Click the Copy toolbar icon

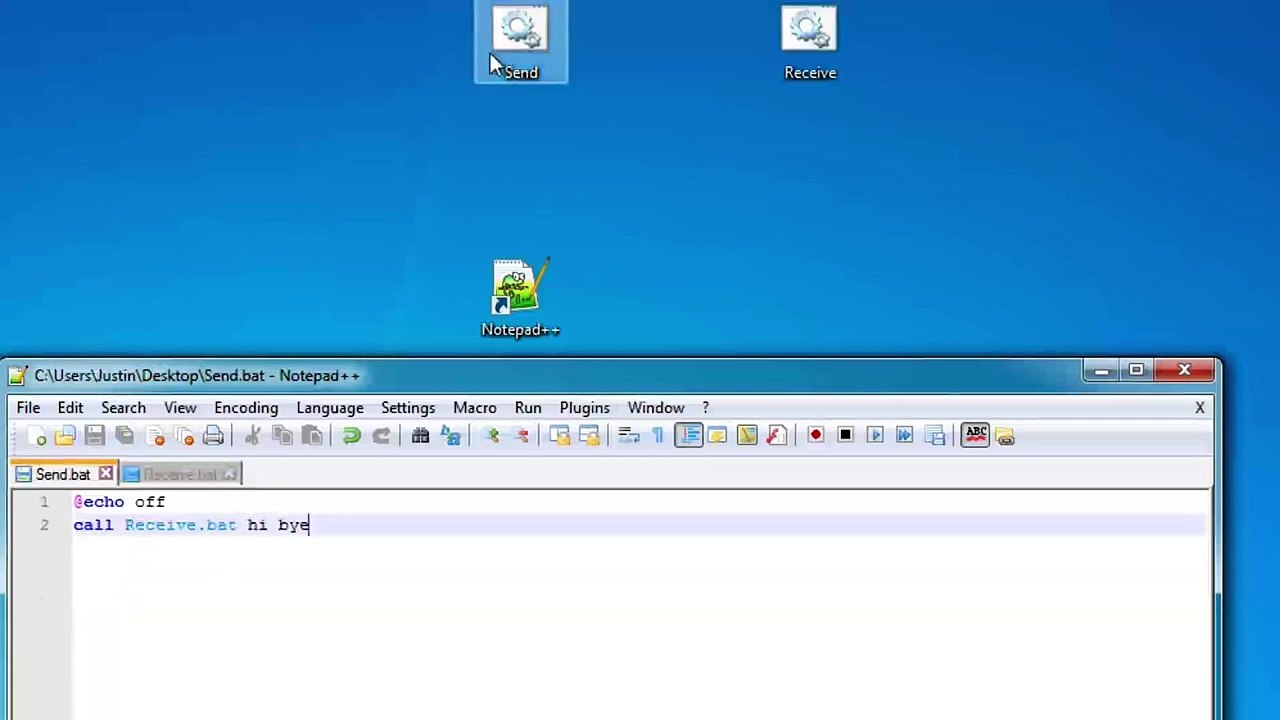point(282,436)
